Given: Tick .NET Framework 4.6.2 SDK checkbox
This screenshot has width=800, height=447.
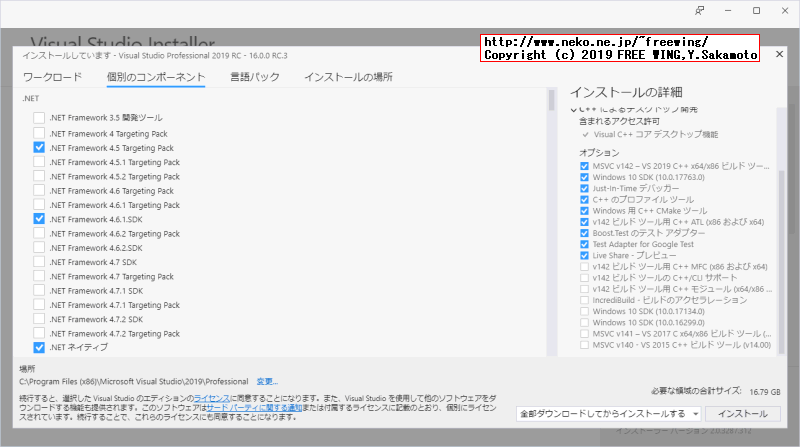Looking at the screenshot, I should click(x=39, y=247).
